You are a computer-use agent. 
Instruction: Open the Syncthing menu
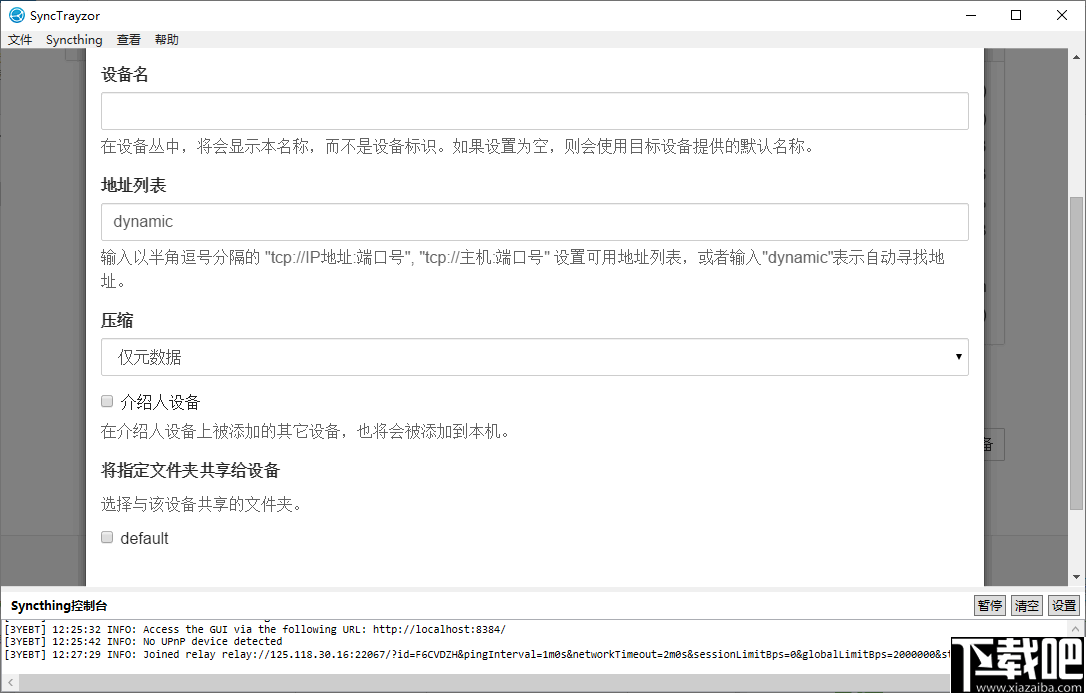[74, 39]
